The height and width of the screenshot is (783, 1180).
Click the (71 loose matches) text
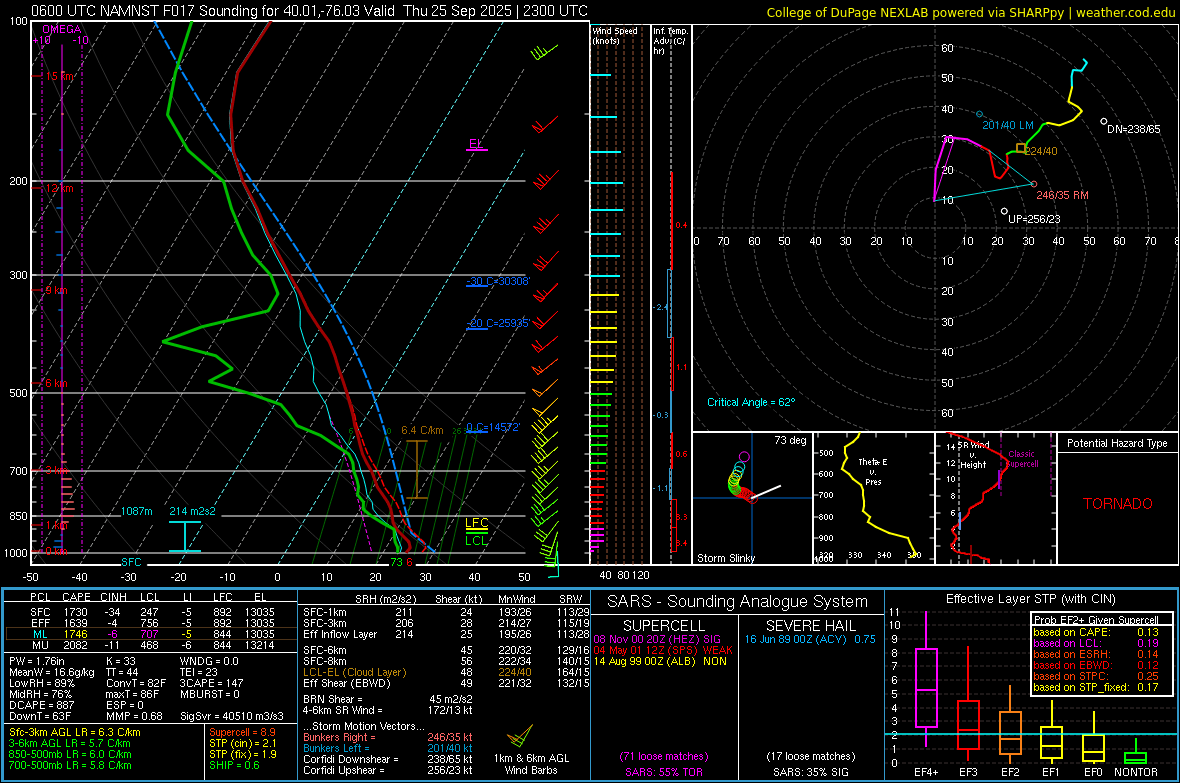[664, 756]
